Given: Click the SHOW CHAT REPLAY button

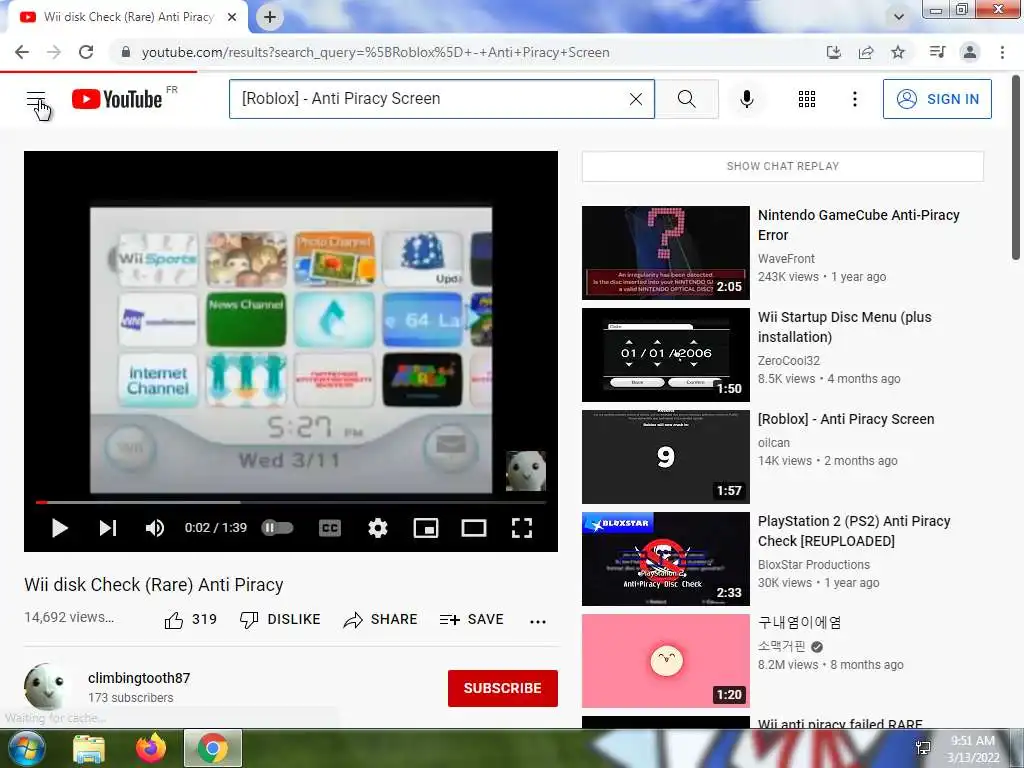Looking at the screenshot, I should click(782, 166).
